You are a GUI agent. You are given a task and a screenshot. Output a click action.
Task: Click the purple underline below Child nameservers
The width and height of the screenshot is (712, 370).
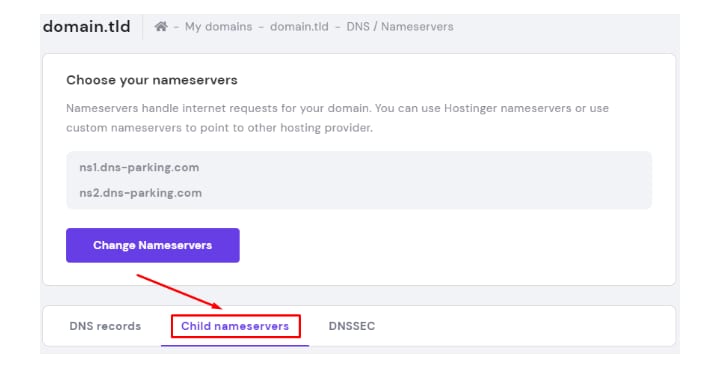point(235,345)
